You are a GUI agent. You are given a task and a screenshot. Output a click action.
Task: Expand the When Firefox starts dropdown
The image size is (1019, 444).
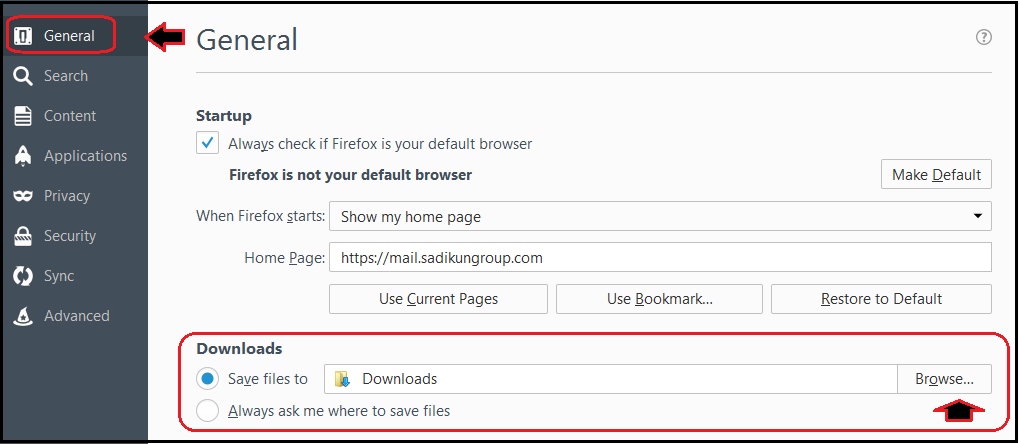(660, 216)
